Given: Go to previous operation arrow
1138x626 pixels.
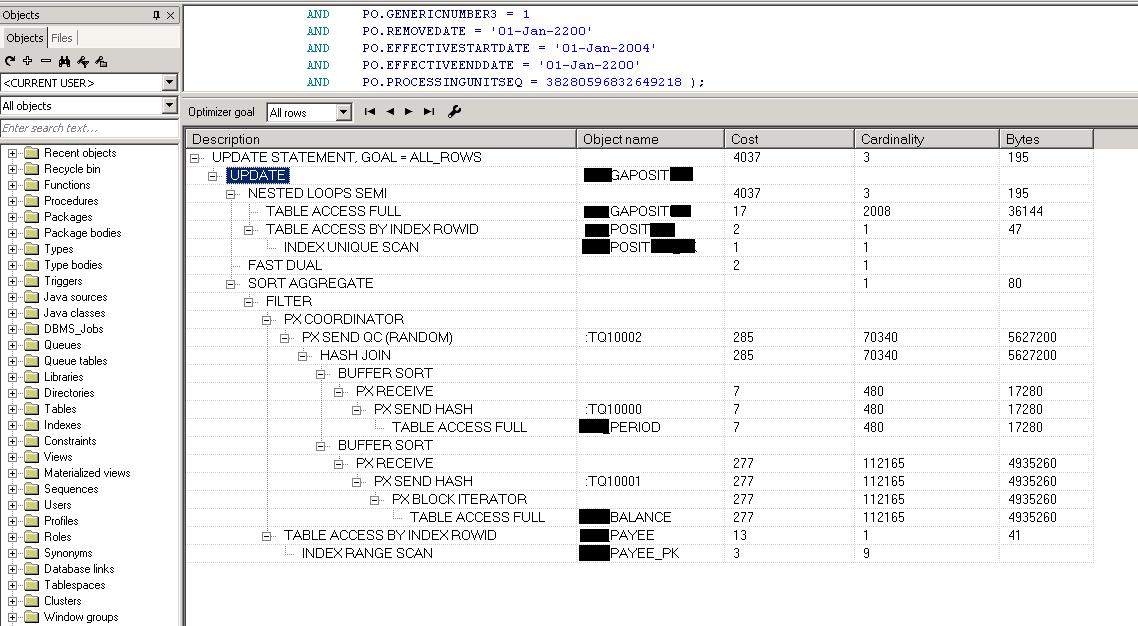Looking at the screenshot, I should (390, 112).
